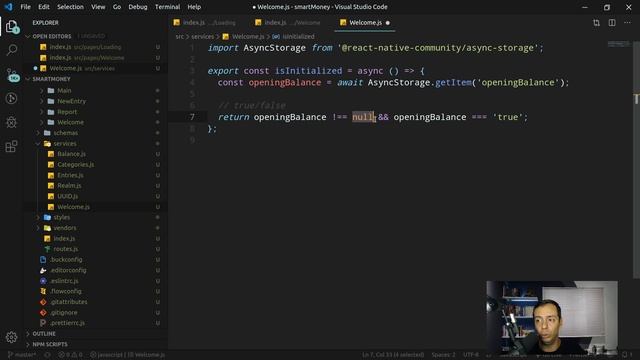Viewport: 640px width, 360px height.
Task: Open Source Control view with pending changes badge
Action: [12, 75]
